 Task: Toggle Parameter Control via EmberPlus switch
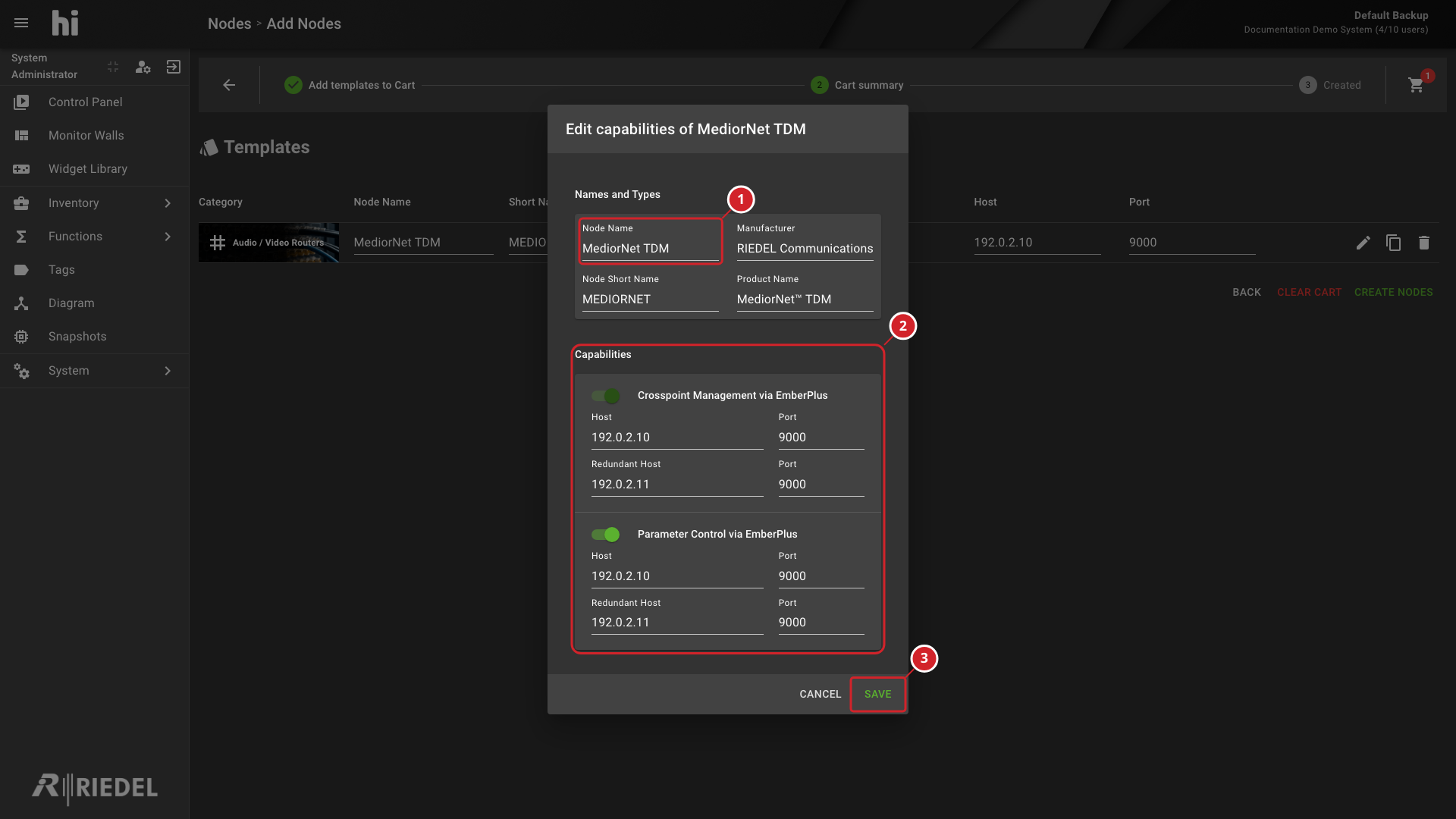click(x=606, y=535)
